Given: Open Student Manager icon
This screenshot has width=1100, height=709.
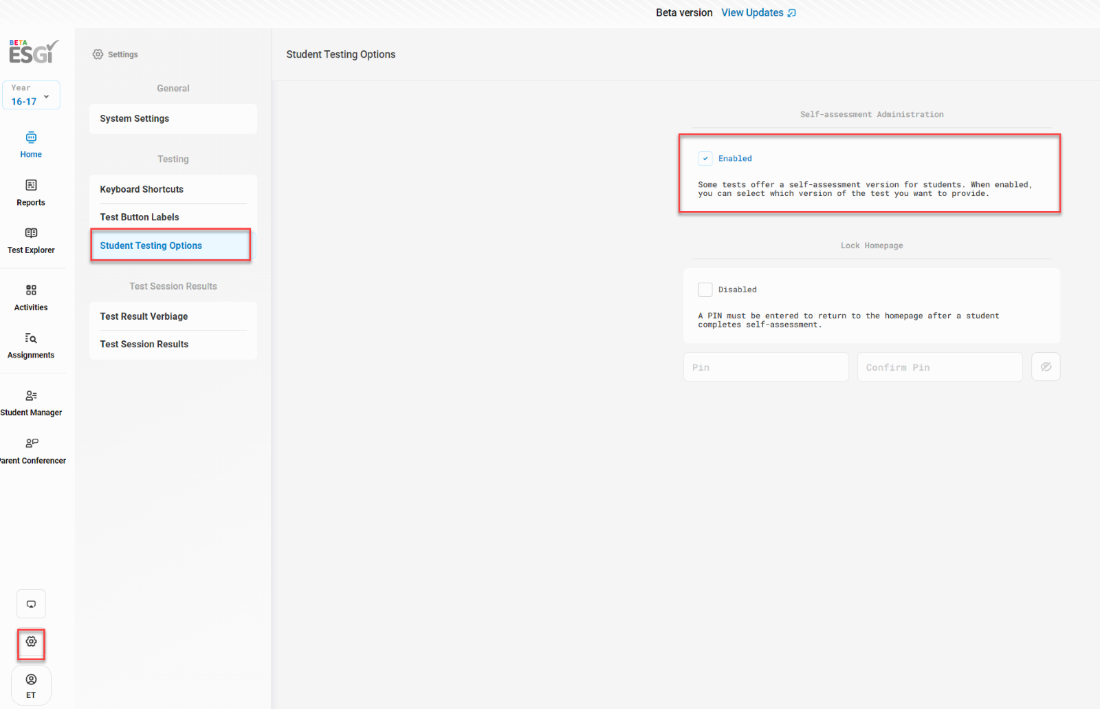Looking at the screenshot, I should [31, 396].
